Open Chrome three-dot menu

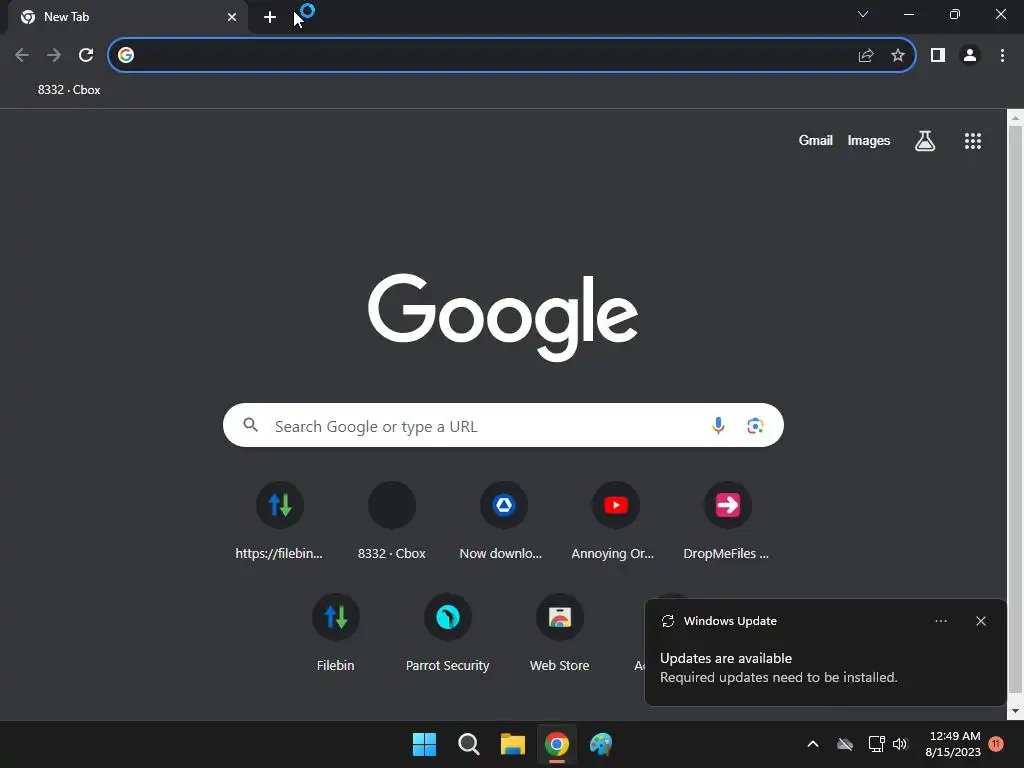(1002, 56)
